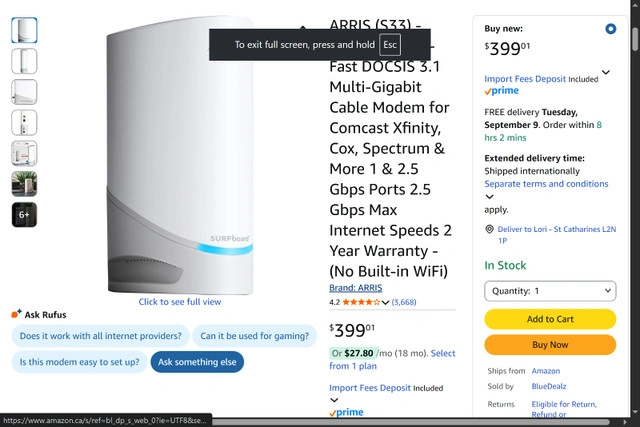
Task: Expand the extended delivery terms chevron
Action: point(489,197)
